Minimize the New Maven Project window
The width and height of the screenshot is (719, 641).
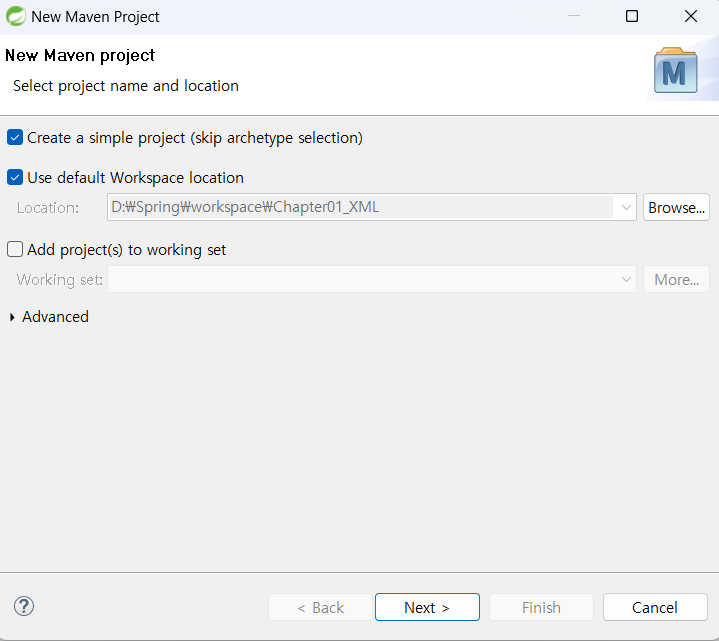[x=574, y=17]
